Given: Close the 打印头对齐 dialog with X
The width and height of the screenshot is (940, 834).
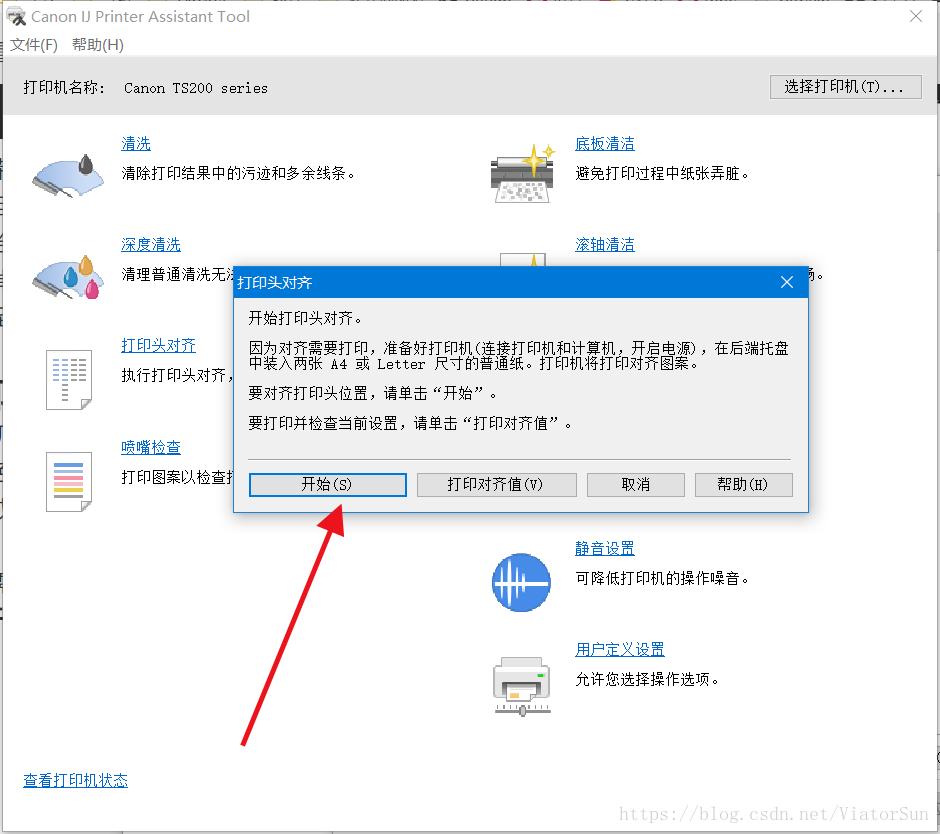Looking at the screenshot, I should 787,282.
